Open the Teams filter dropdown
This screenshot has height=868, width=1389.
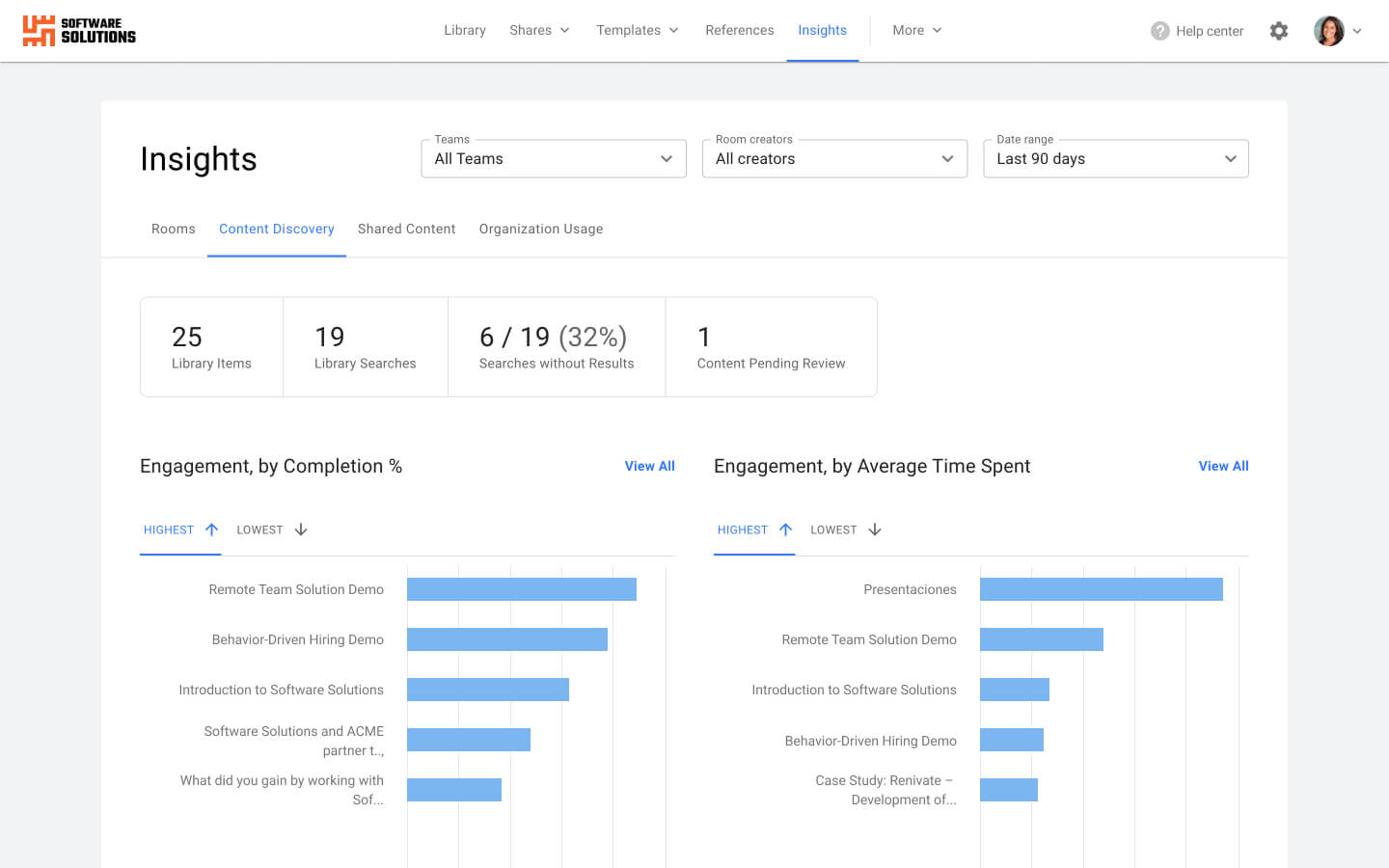pyautogui.click(x=553, y=158)
